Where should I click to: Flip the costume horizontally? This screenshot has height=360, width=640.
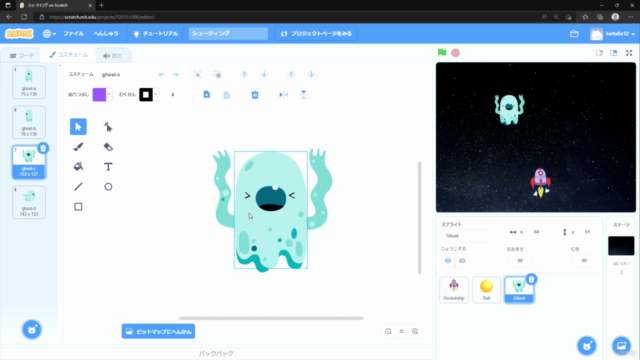pos(283,95)
